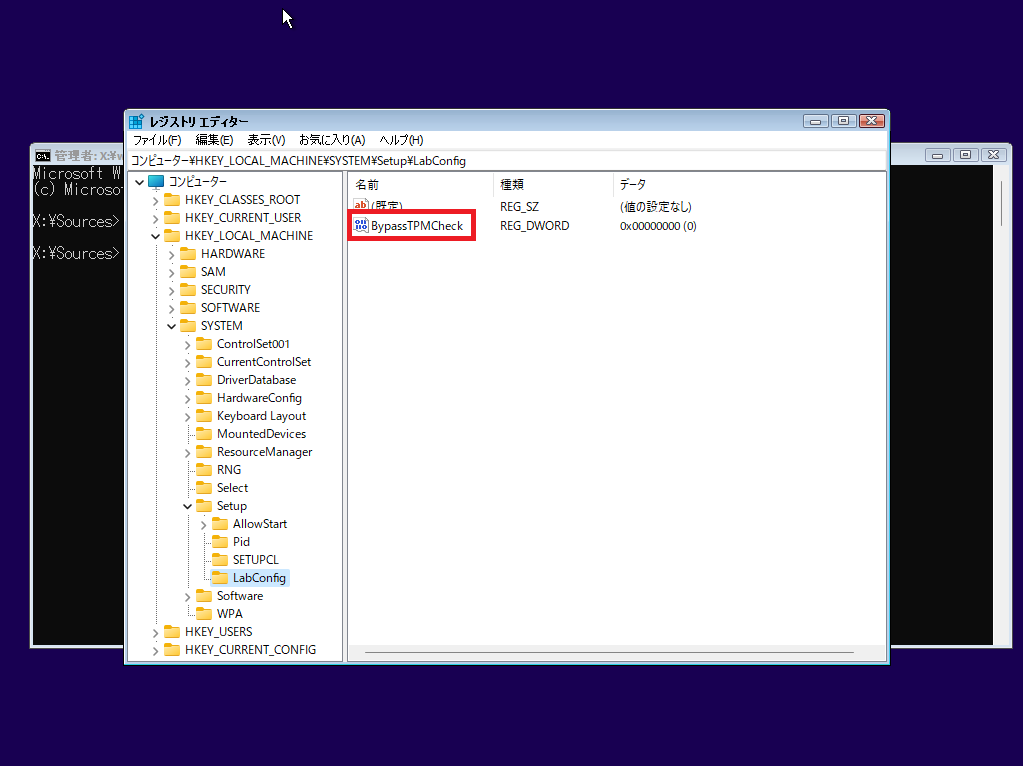Open the 編集(E) menu
Viewport: 1023px width, 766px height.
[x=214, y=140]
